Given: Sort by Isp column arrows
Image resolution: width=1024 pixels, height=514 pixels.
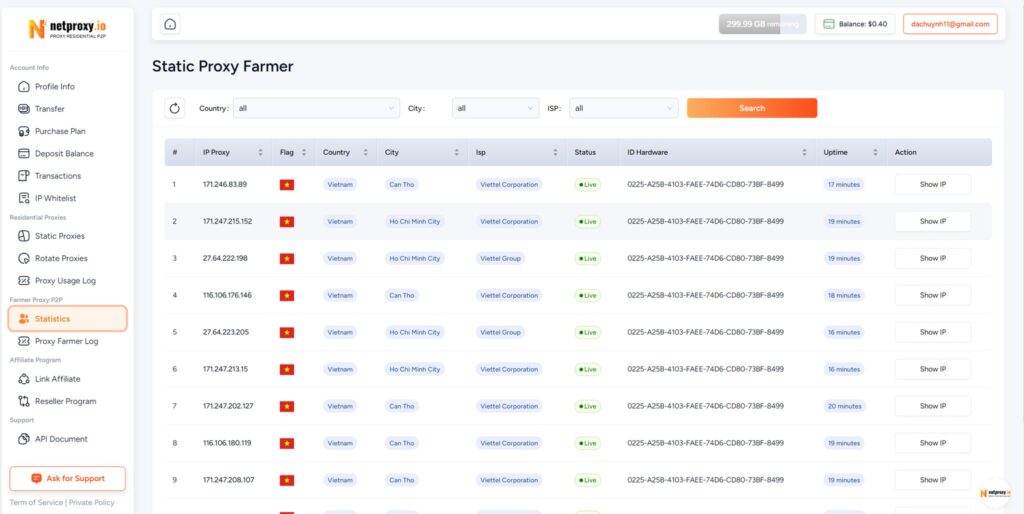Looking at the screenshot, I should (x=555, y=152).
